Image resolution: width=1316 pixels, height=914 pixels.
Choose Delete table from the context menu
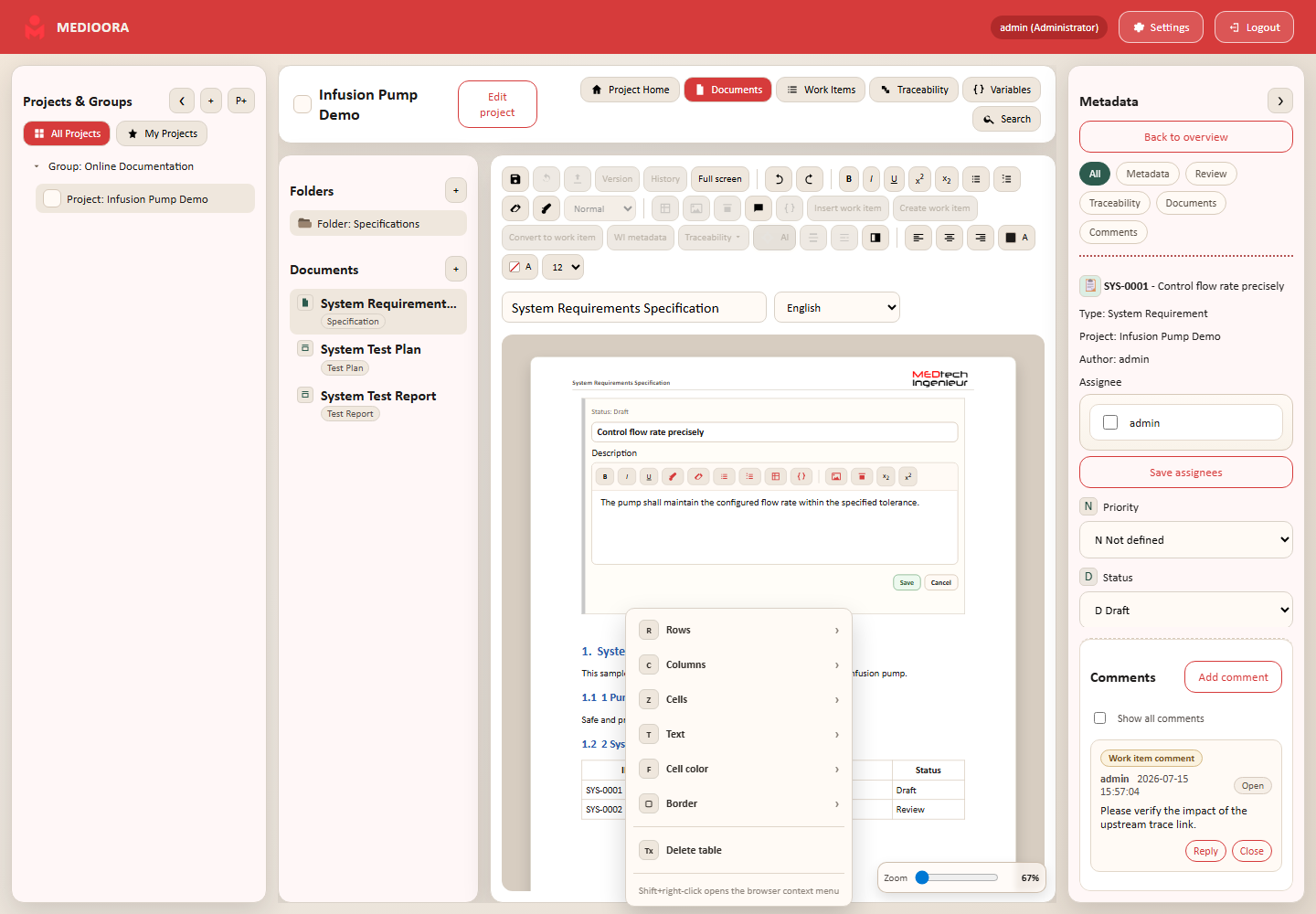[738, 850]
